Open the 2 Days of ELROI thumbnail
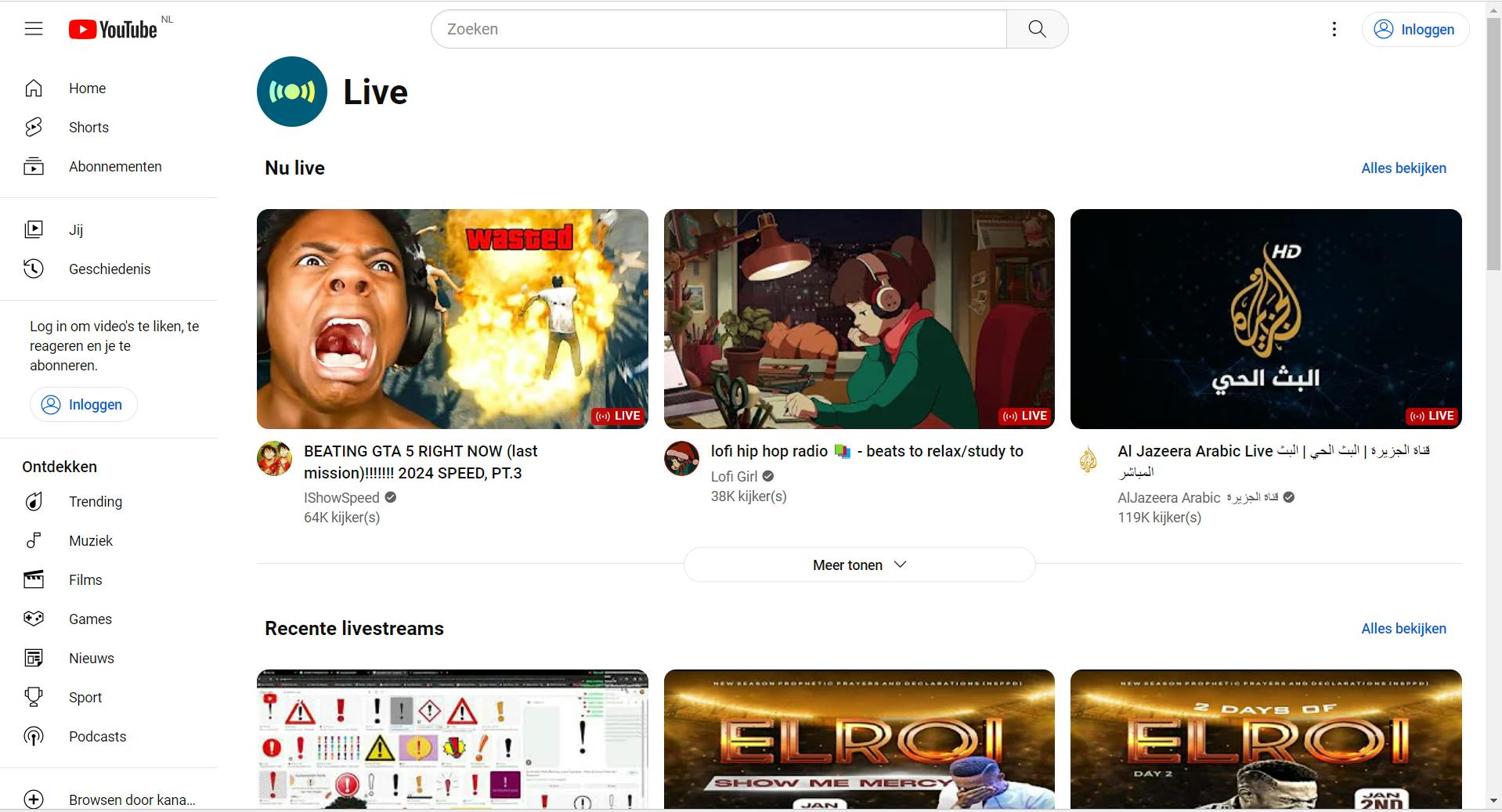This screenshot has height=812, width=1502. pyautogui.click(x=1266, y=739)
